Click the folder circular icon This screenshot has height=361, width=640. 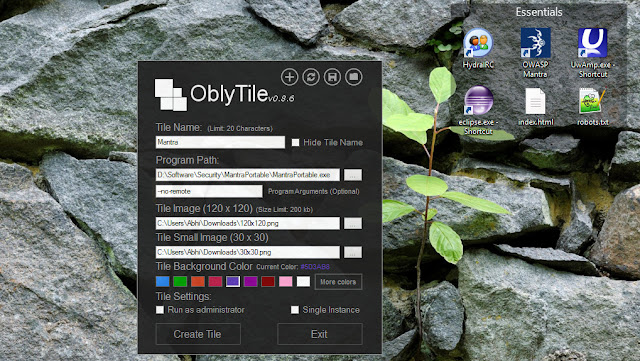(353, 77)
